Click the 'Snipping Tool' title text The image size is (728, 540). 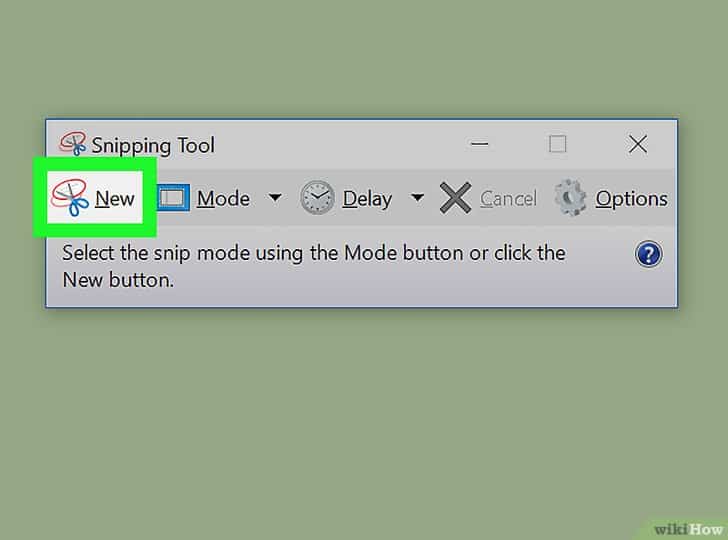153,145
